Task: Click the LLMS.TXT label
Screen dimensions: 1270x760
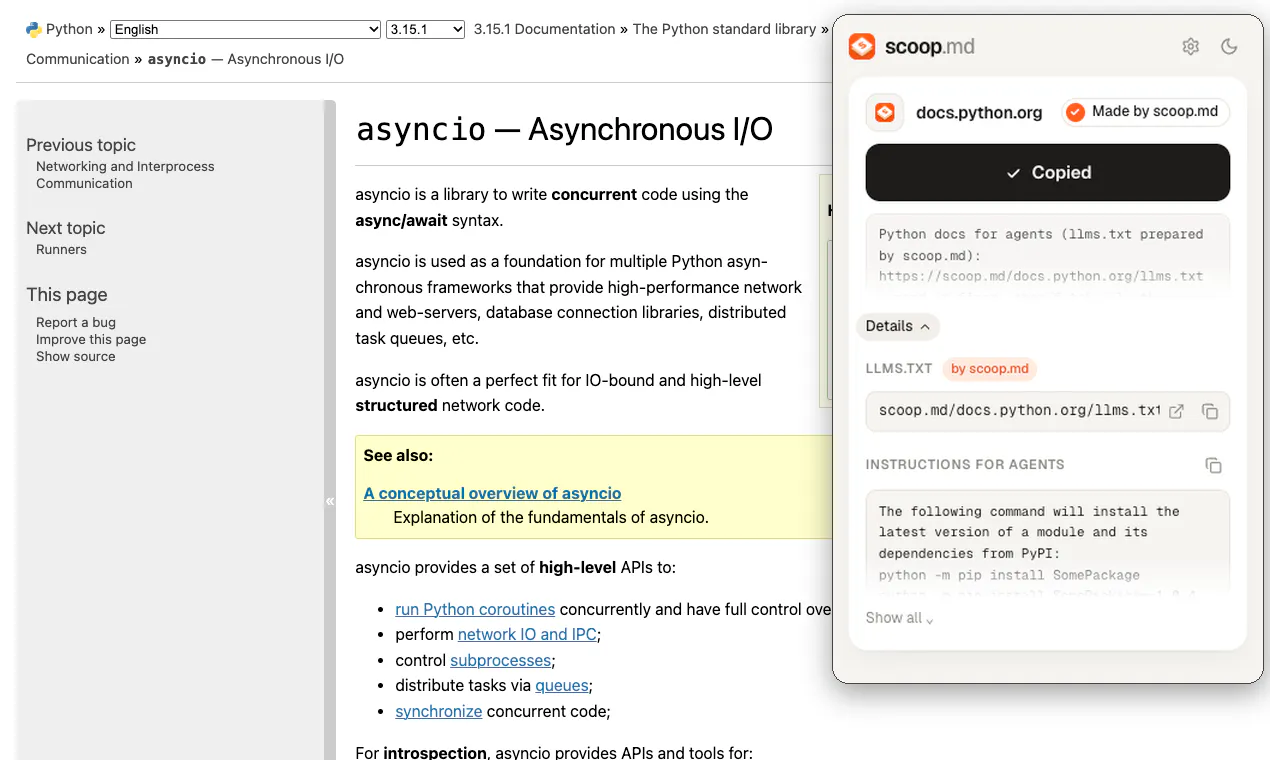Action: 899,368
